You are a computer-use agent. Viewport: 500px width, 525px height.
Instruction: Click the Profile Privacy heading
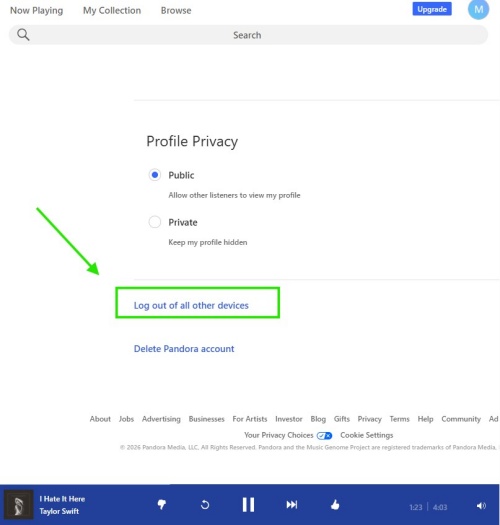click(x=192, y=142)
